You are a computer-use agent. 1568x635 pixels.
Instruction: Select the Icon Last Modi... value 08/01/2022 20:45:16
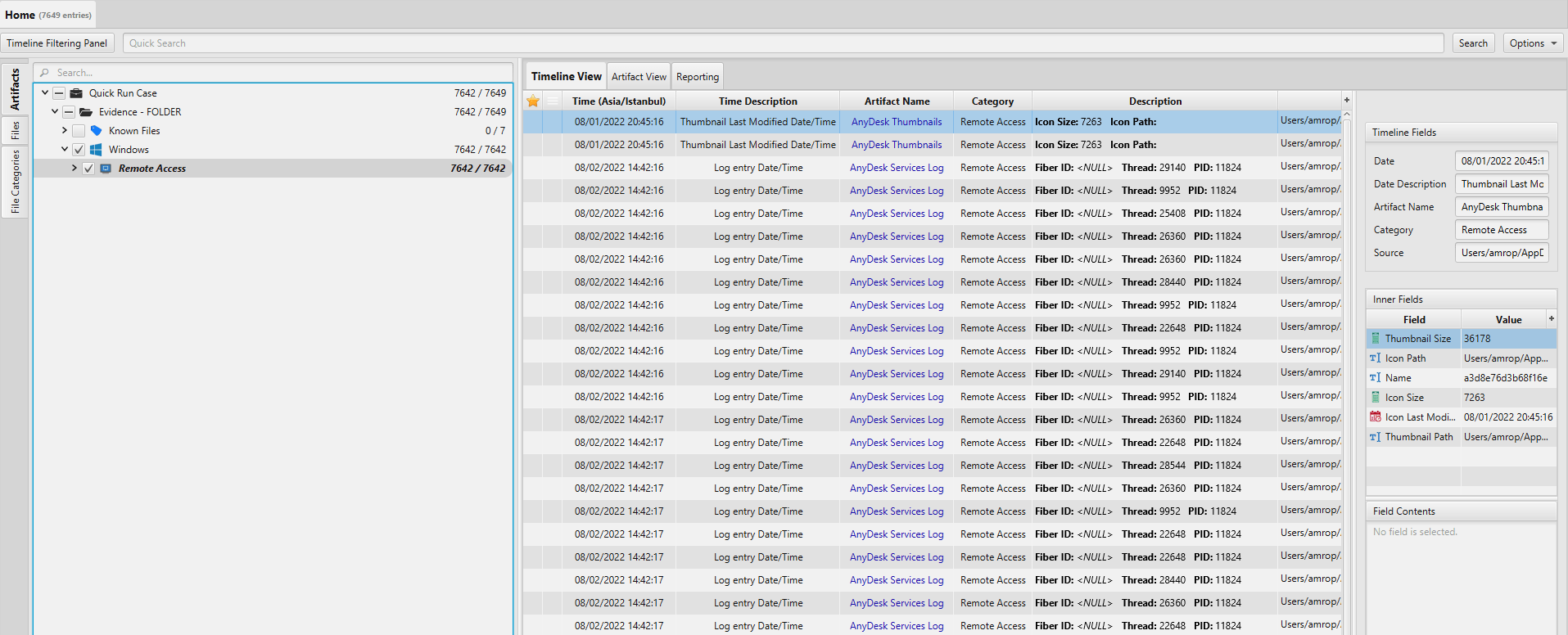coord(1508,417)
